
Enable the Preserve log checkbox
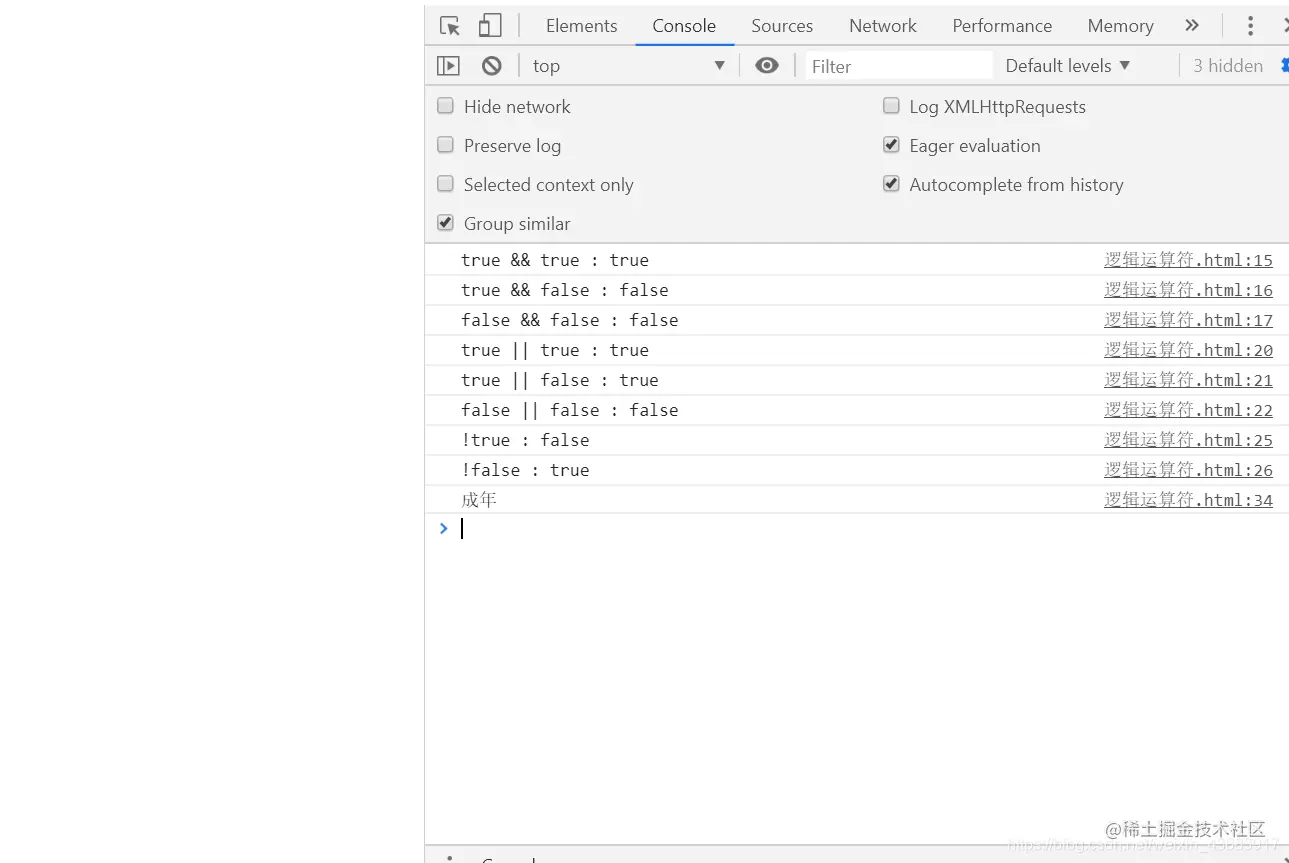click(x=446, y=145)
